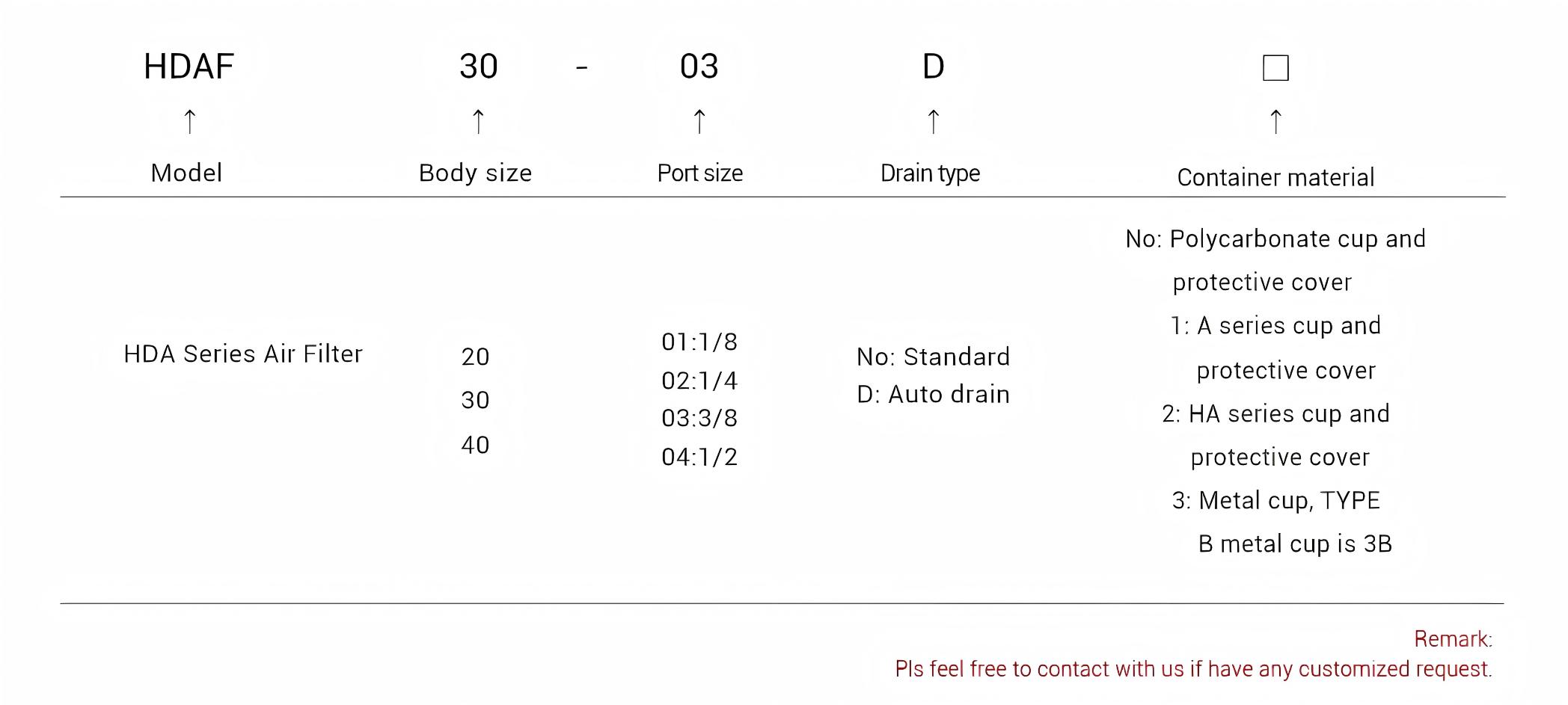Viewport: 1568px width, 705px height.
Task: Click the customized request contact text
Action: click(x=1193, y=669)
